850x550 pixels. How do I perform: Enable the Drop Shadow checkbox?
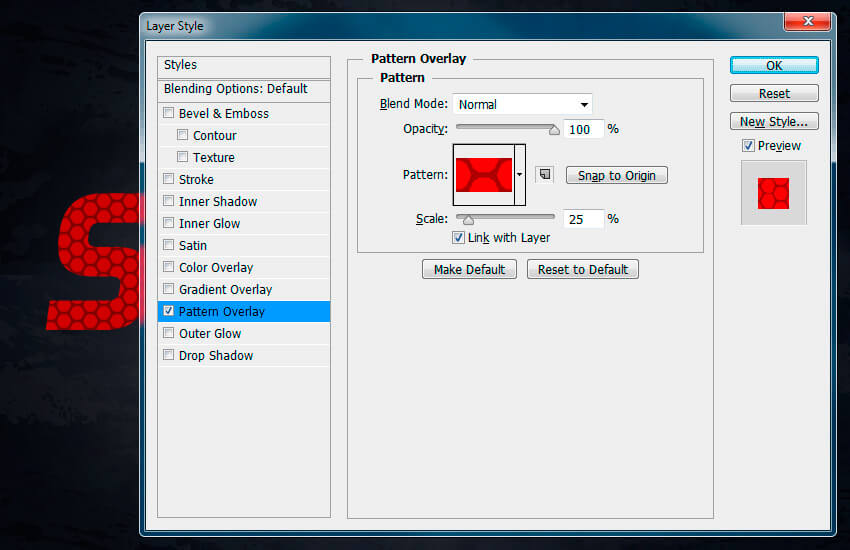(x=169, y=354)
